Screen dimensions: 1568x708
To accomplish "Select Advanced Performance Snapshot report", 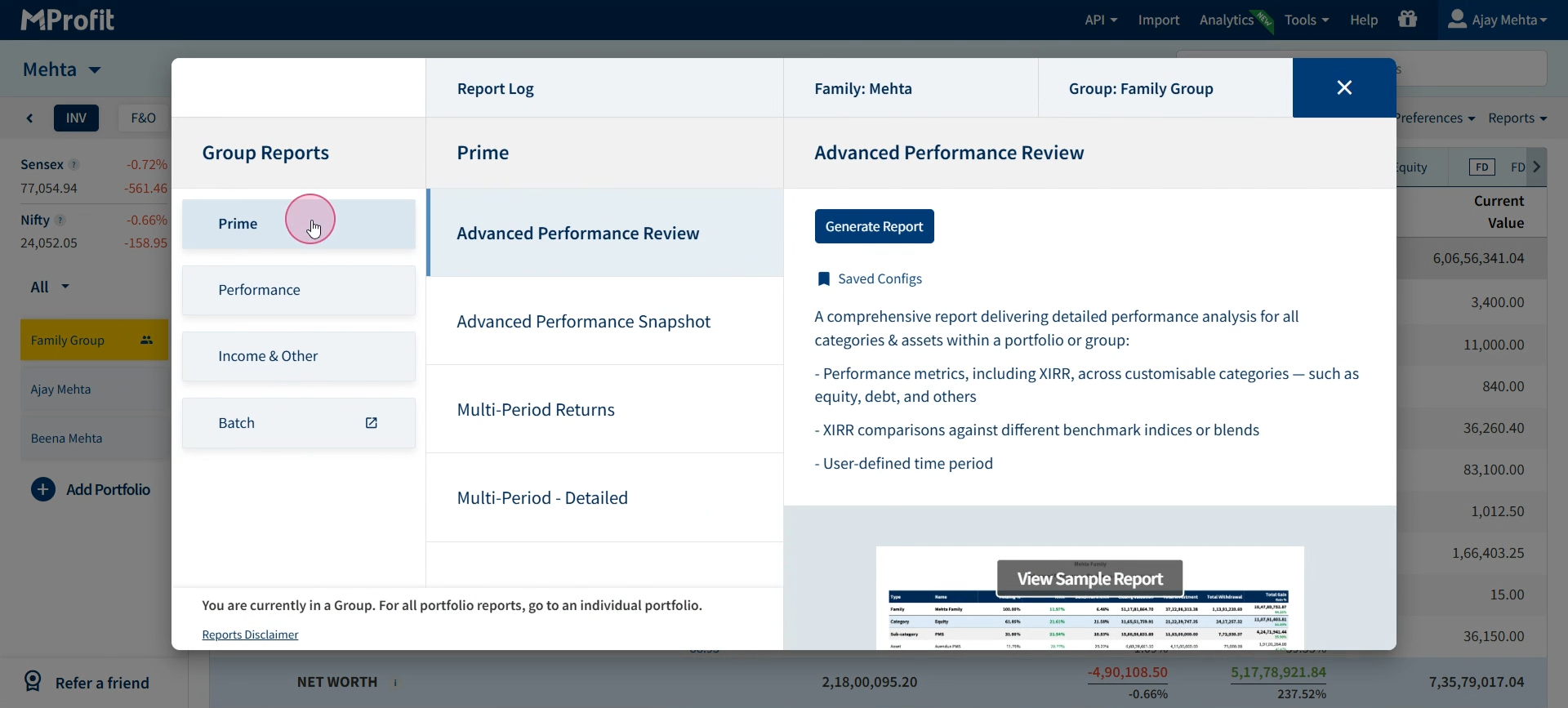I will 605,322.
